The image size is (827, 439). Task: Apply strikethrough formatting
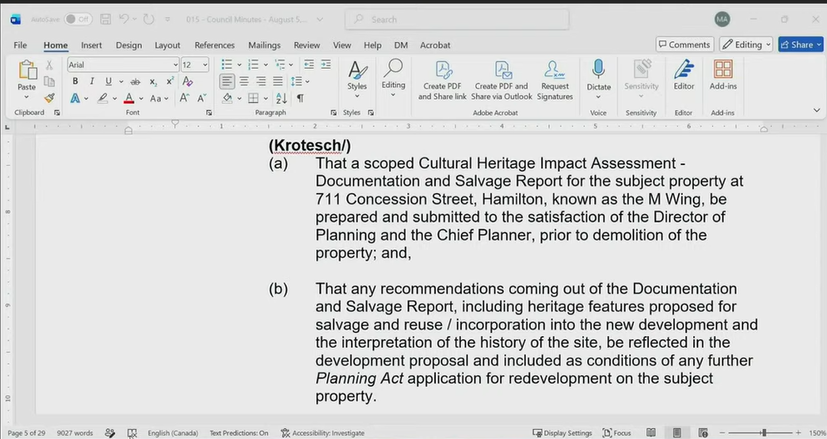pos(136,82)
